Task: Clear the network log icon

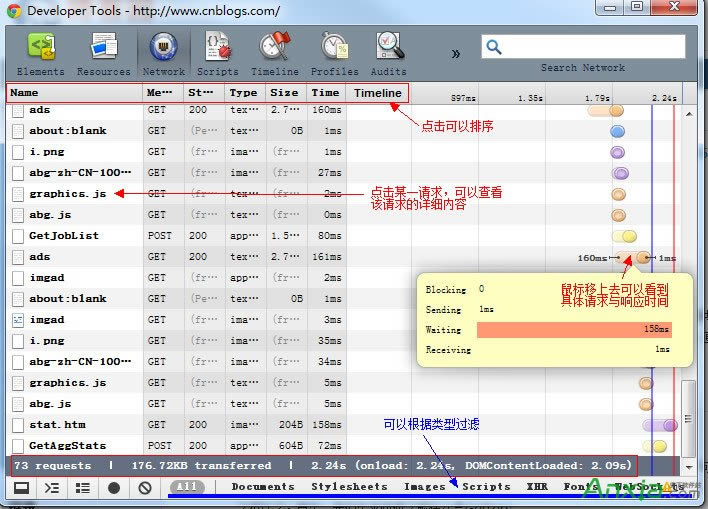Action: tap(145, 488)
